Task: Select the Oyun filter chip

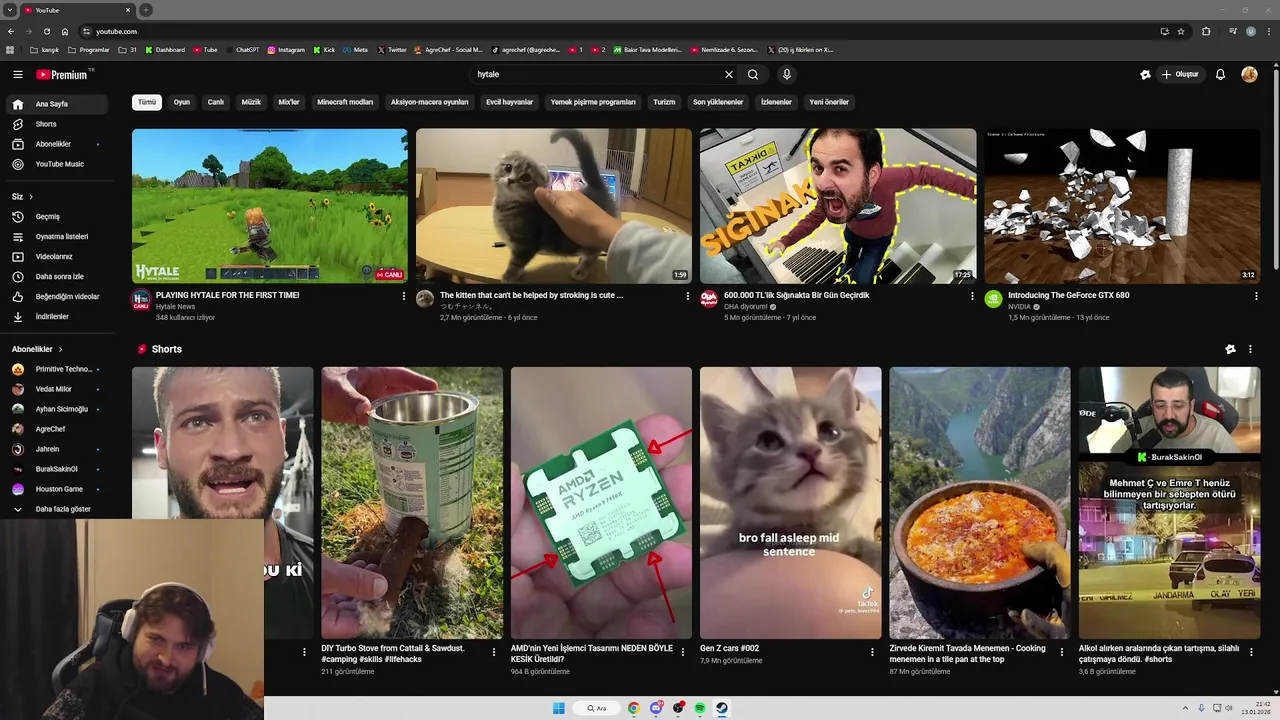Action: [x=181, y=102]
